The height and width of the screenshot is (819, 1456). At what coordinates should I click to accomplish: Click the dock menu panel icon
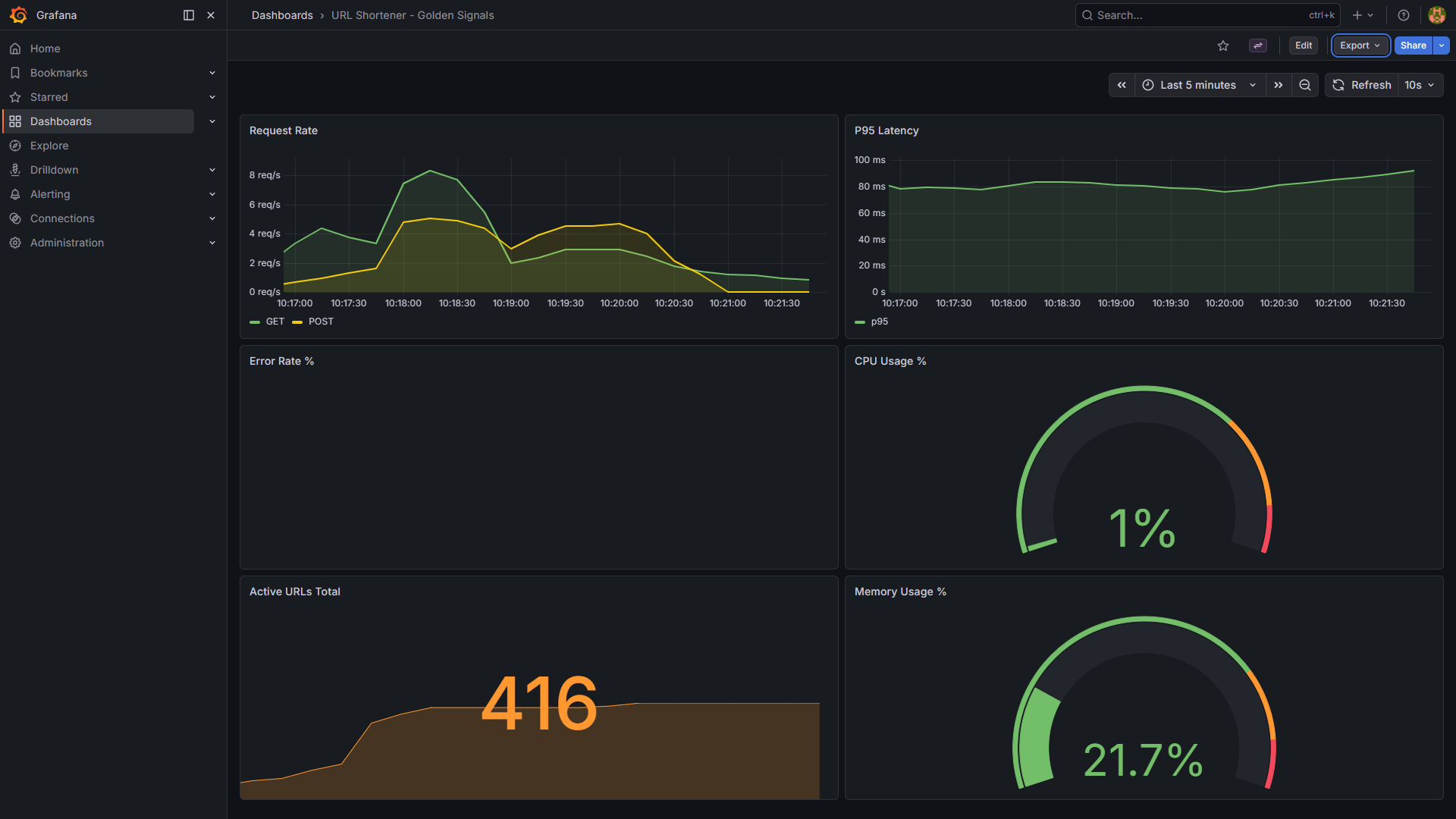point(189,15)
